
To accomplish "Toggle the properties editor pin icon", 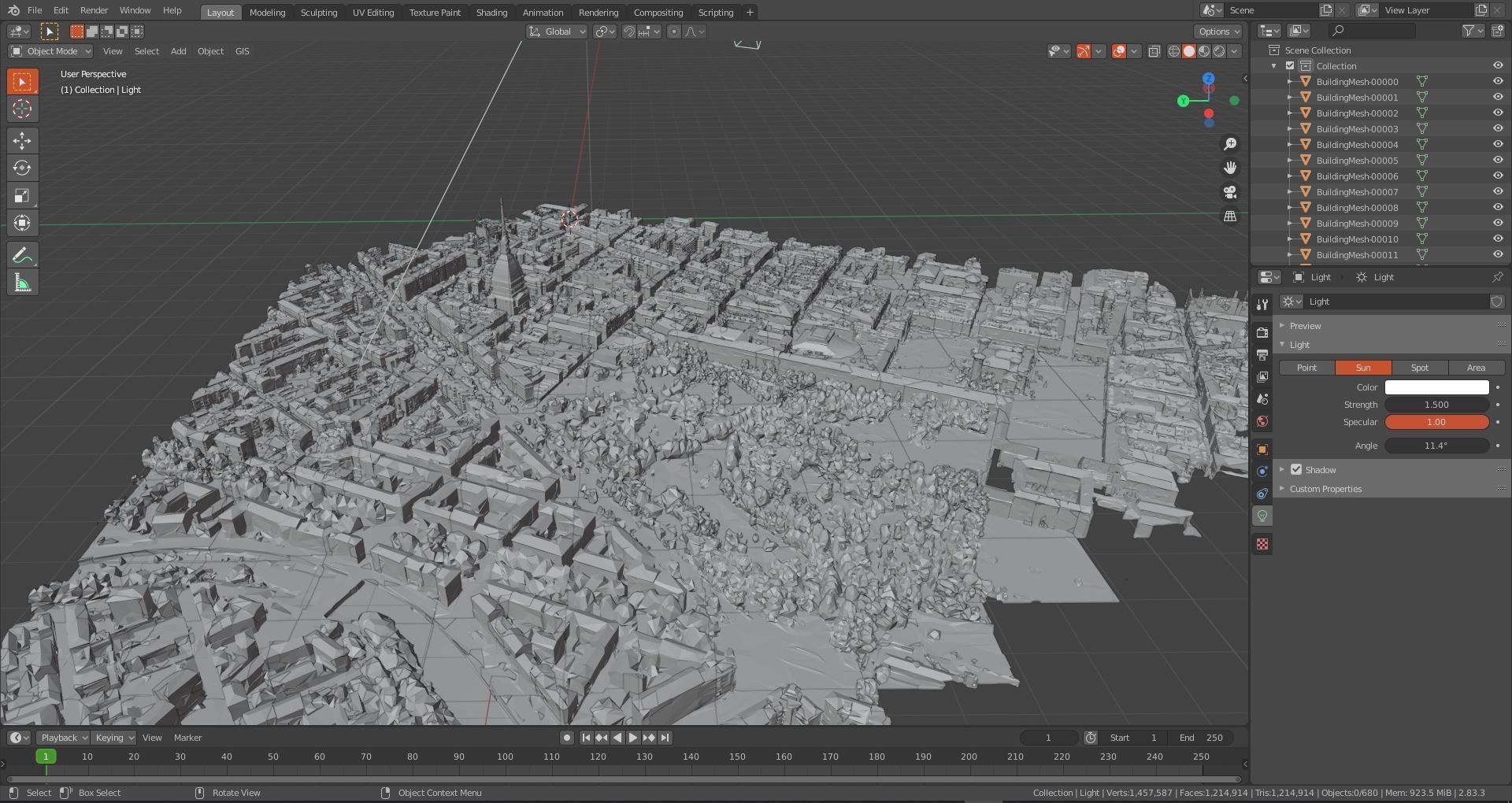I will (x=1497, y=277).
